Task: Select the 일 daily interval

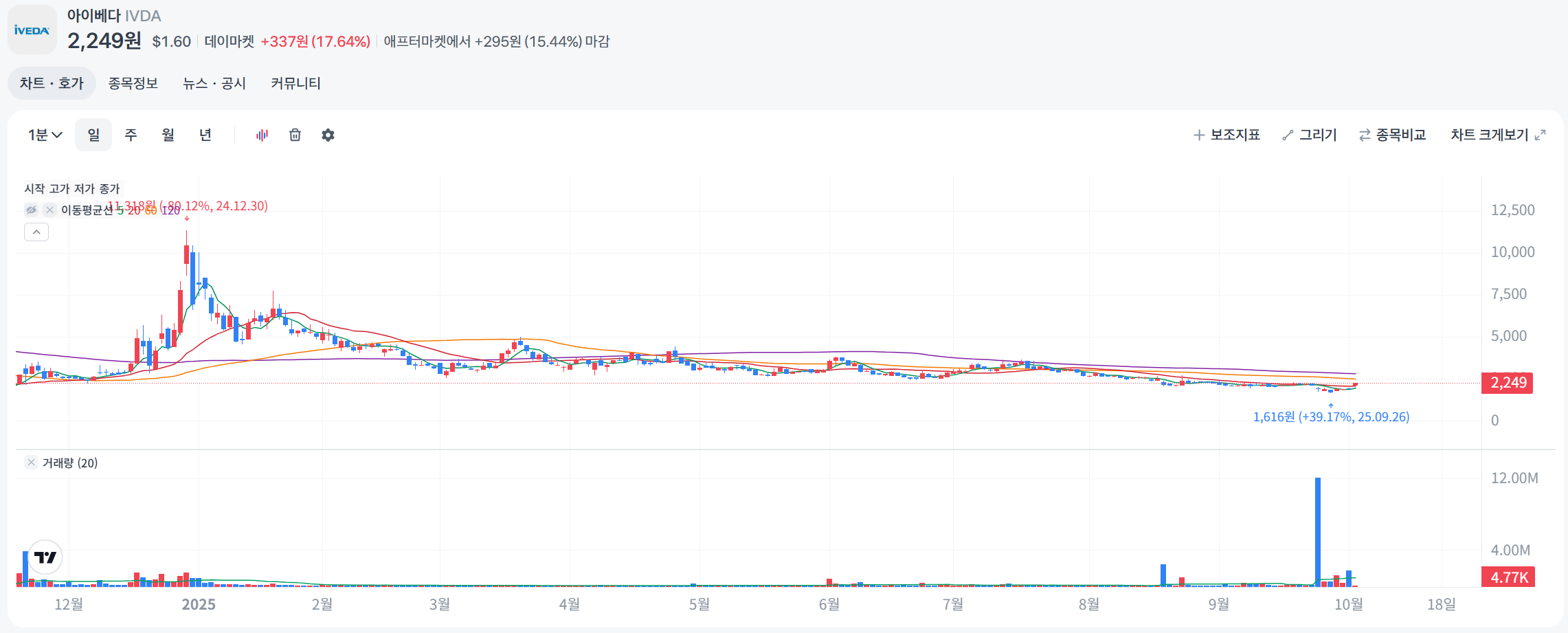Action: click(x=93, y=135)
